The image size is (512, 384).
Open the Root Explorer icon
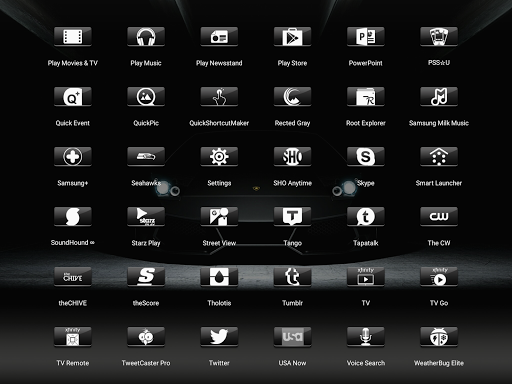pos(366,96)
